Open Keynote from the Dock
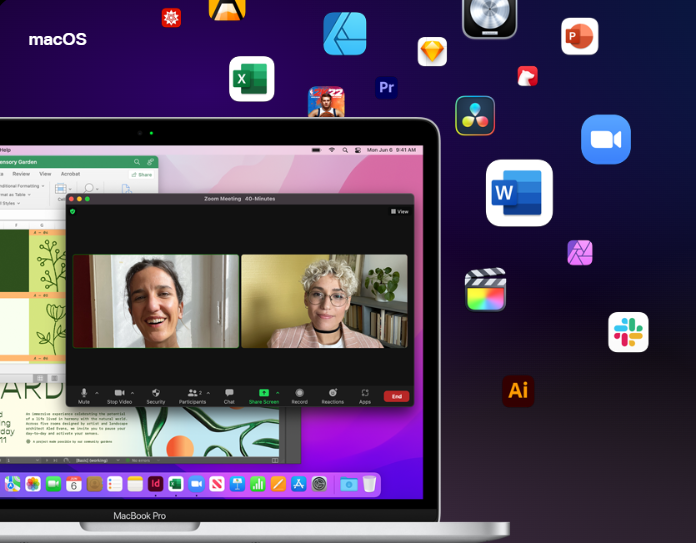 (x=237, y=484)
